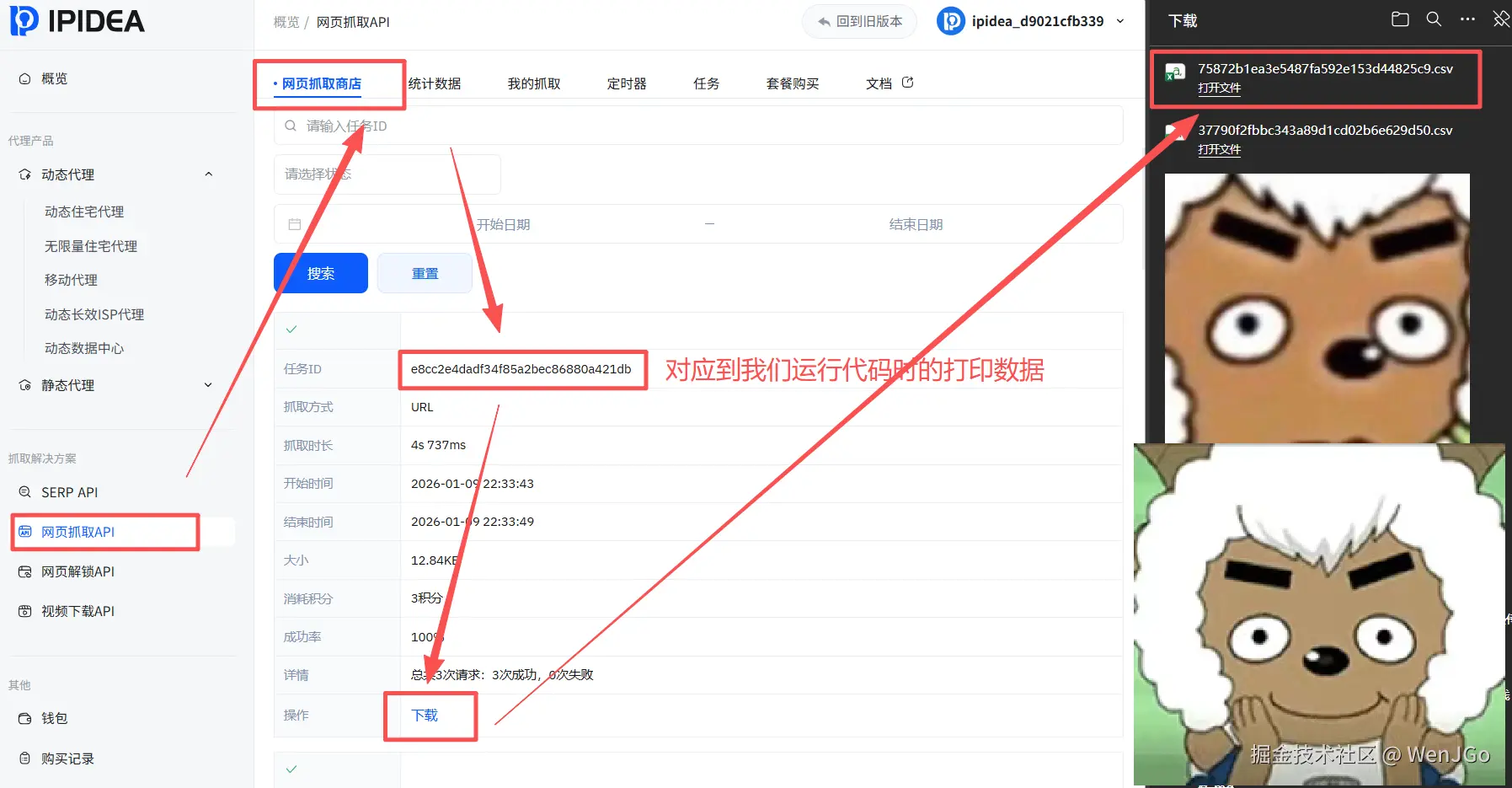This screenshot has height=788, width=1512.
Task: Focus the 请输入任务ID search field
Action: click(698, 126)
